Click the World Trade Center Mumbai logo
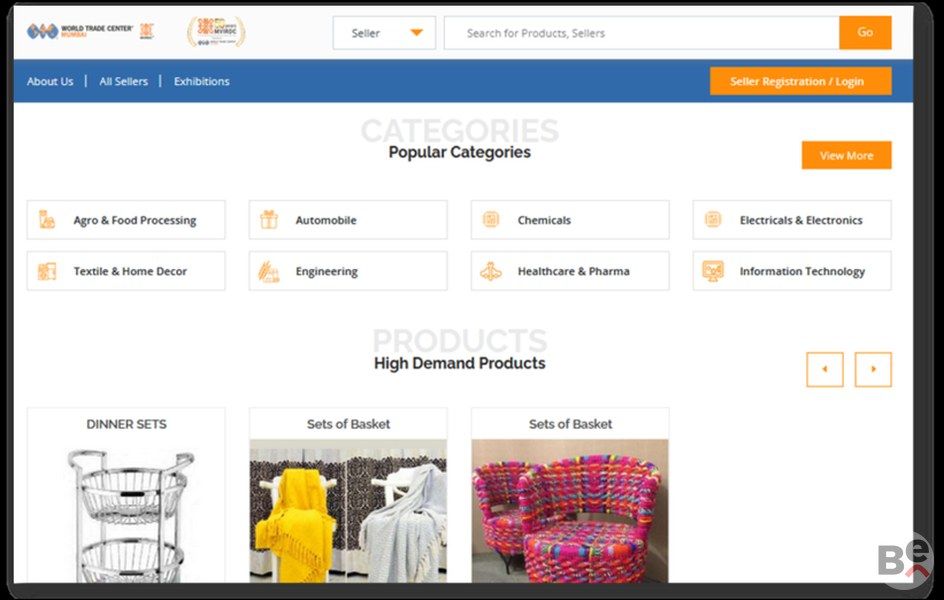 coord(80,31)
